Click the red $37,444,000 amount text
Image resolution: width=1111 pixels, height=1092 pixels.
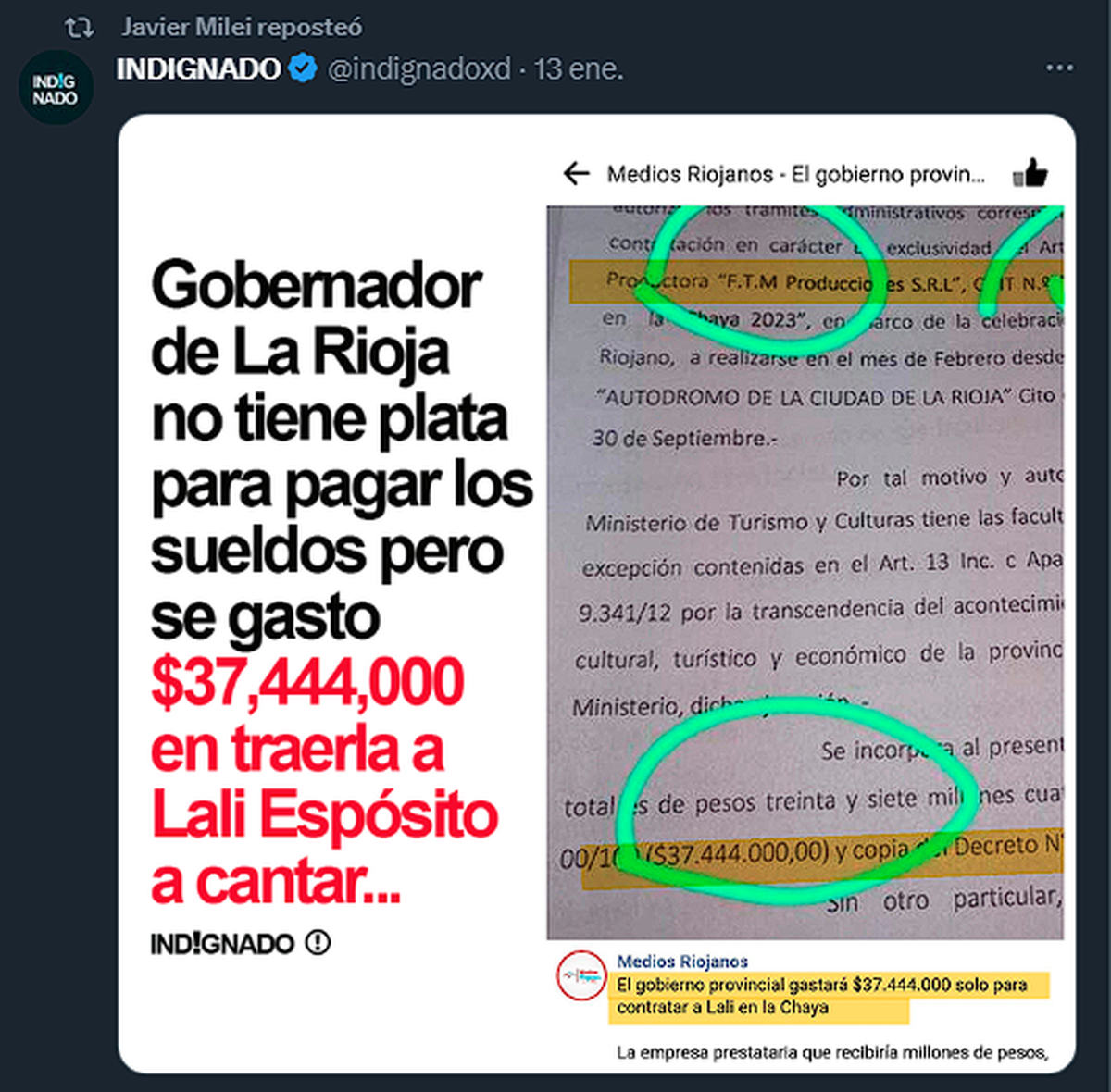[307, 682]
